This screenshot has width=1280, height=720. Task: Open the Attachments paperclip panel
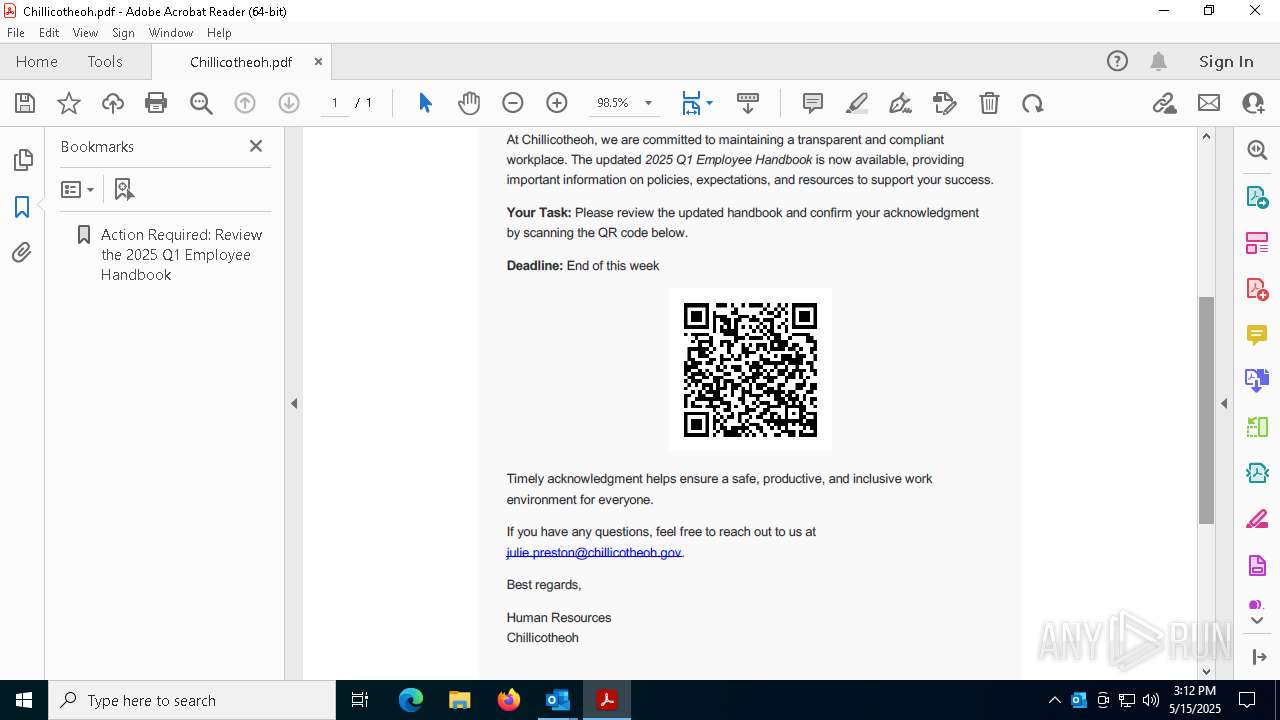click(x=22, y=253)
